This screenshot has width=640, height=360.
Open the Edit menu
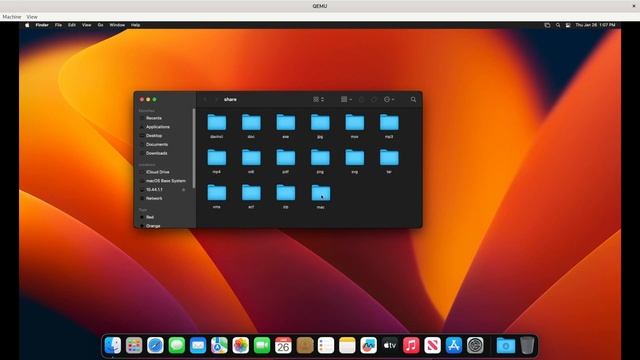click(72, 25)
